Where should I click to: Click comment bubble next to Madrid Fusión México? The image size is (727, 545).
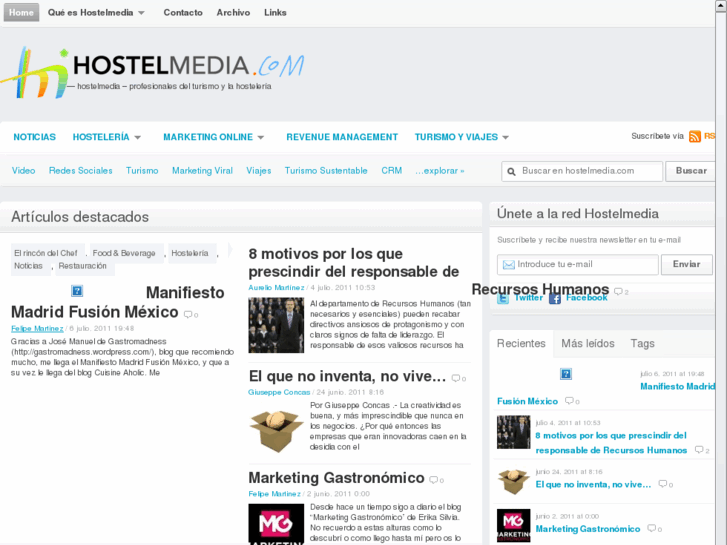pyautogui.click(x=188, y=314)
